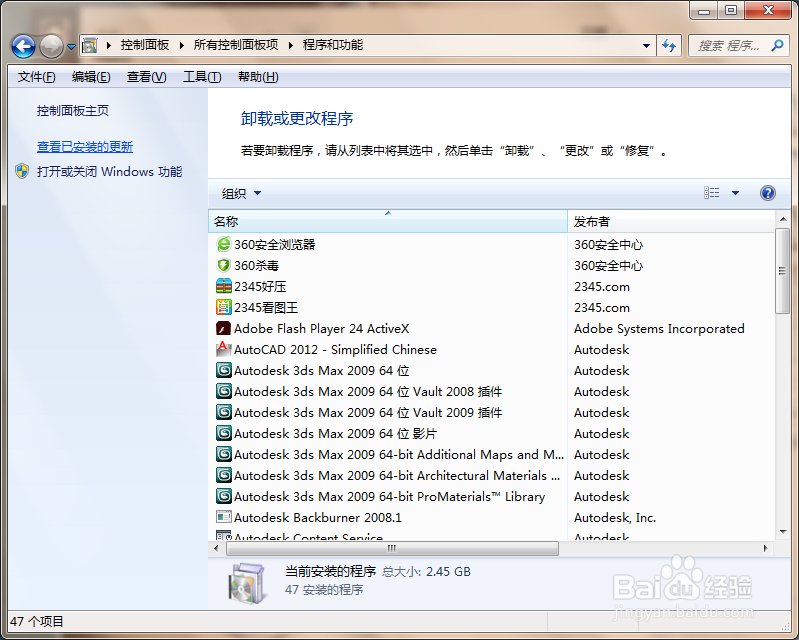Select AutoCAD 2012 - Simplified Chinese entry
This screenshot has height=640, width=799.
point(335,350)
